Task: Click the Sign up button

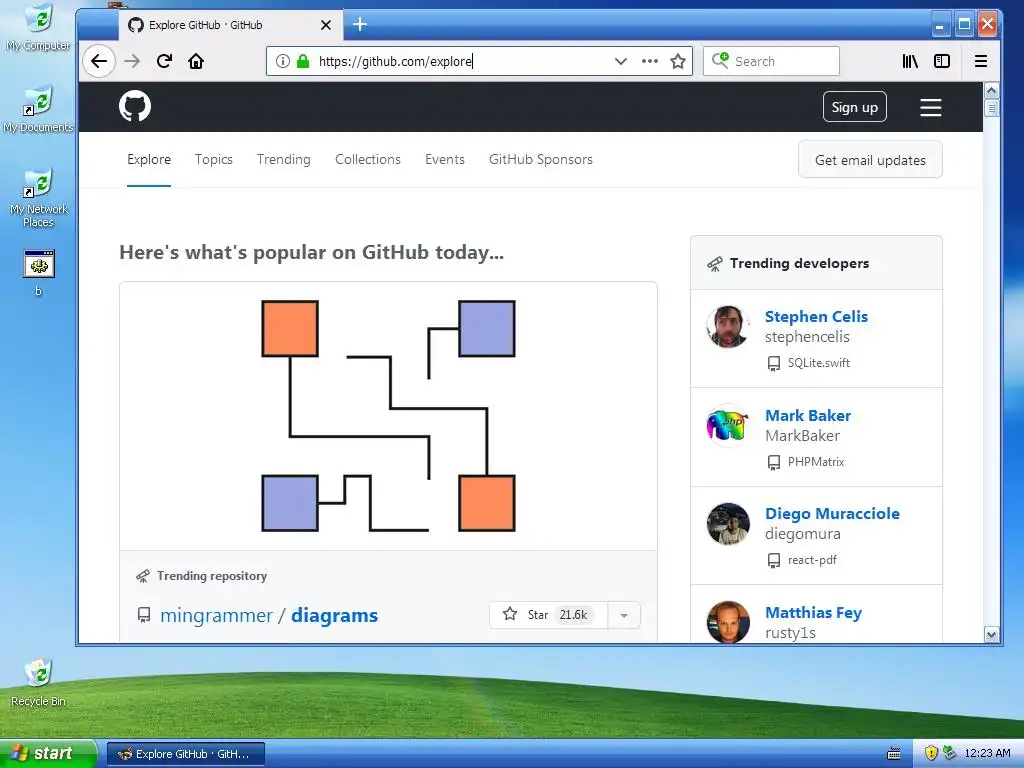Action: (854, 107)
